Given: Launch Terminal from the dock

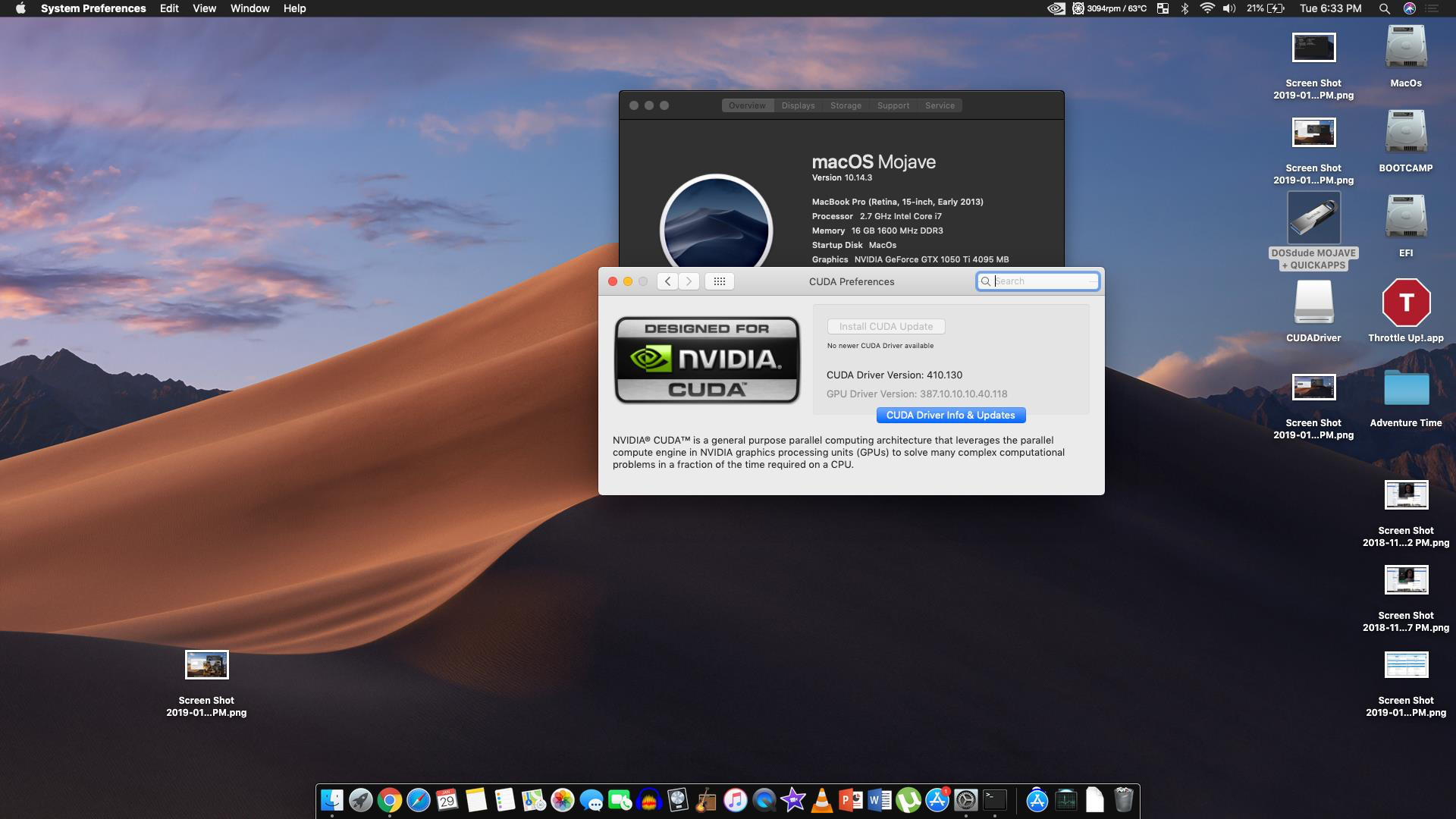Looking at the screenshot, I should (994, 800).
